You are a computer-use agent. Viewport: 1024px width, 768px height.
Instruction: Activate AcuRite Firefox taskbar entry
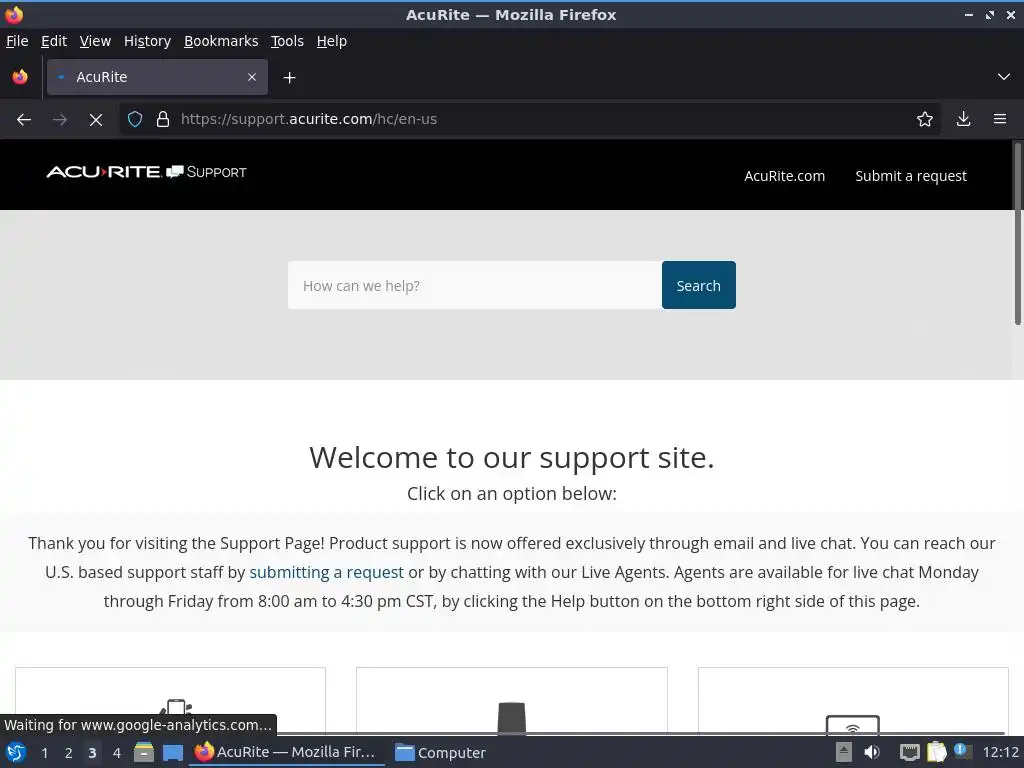[287, 752]
